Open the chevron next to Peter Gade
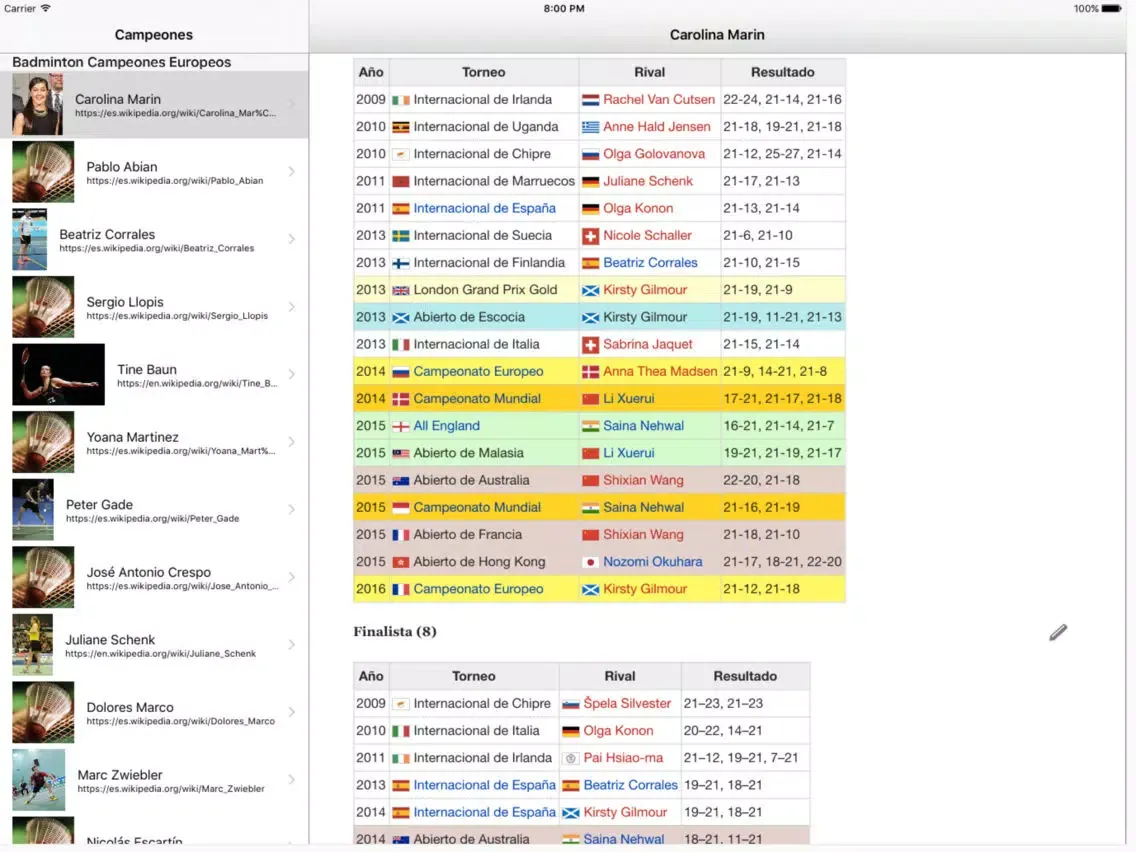 (291, 509)
